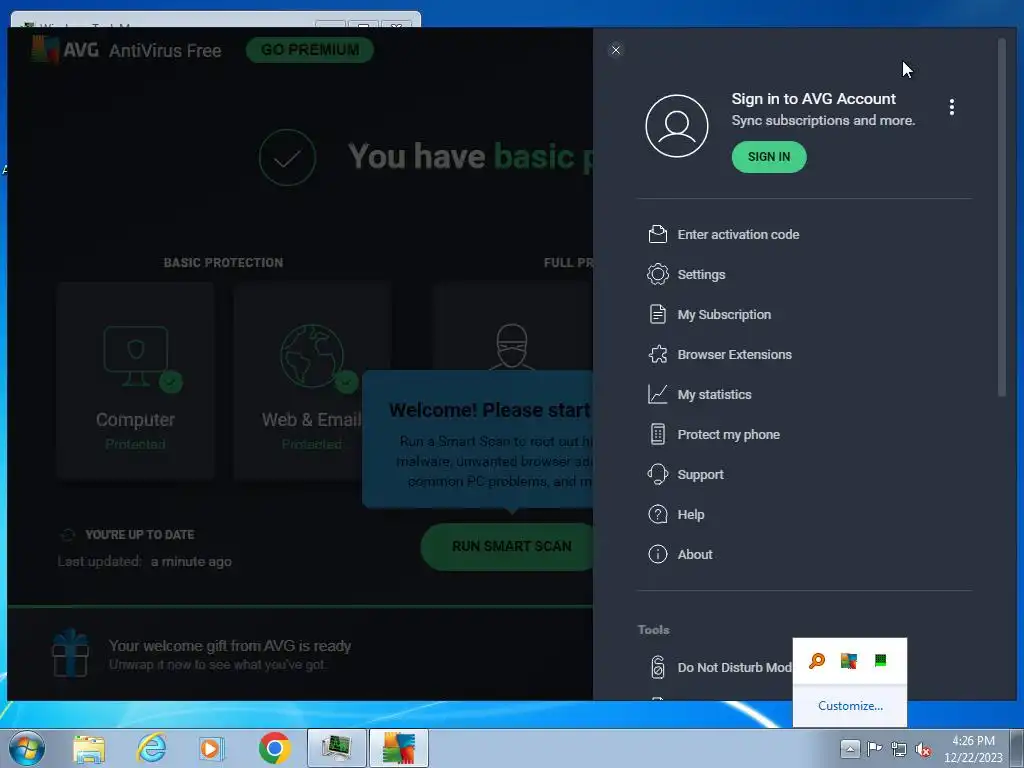The image size is (1024, 768).
Task: Click AVG AntiVirus taskbar button
Action: coord(398,748)
